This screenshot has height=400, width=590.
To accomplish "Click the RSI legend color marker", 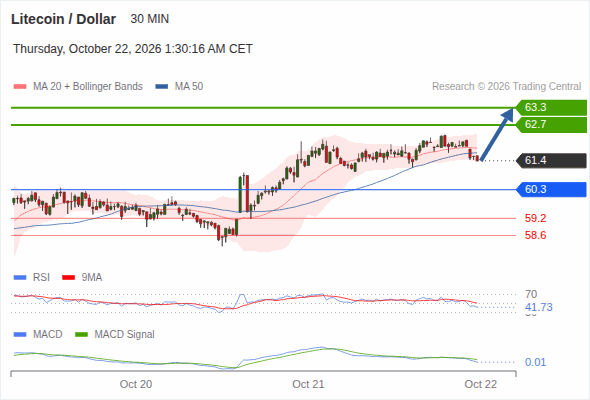I will [20, 278].
